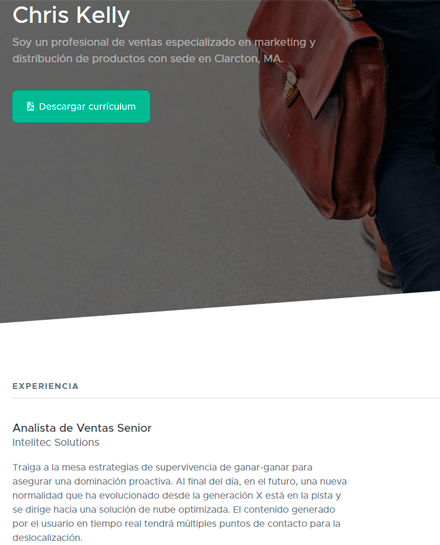Click the word deslocalización at paragraph end
This screenshot has width=440, height=545.
[47, 538]
